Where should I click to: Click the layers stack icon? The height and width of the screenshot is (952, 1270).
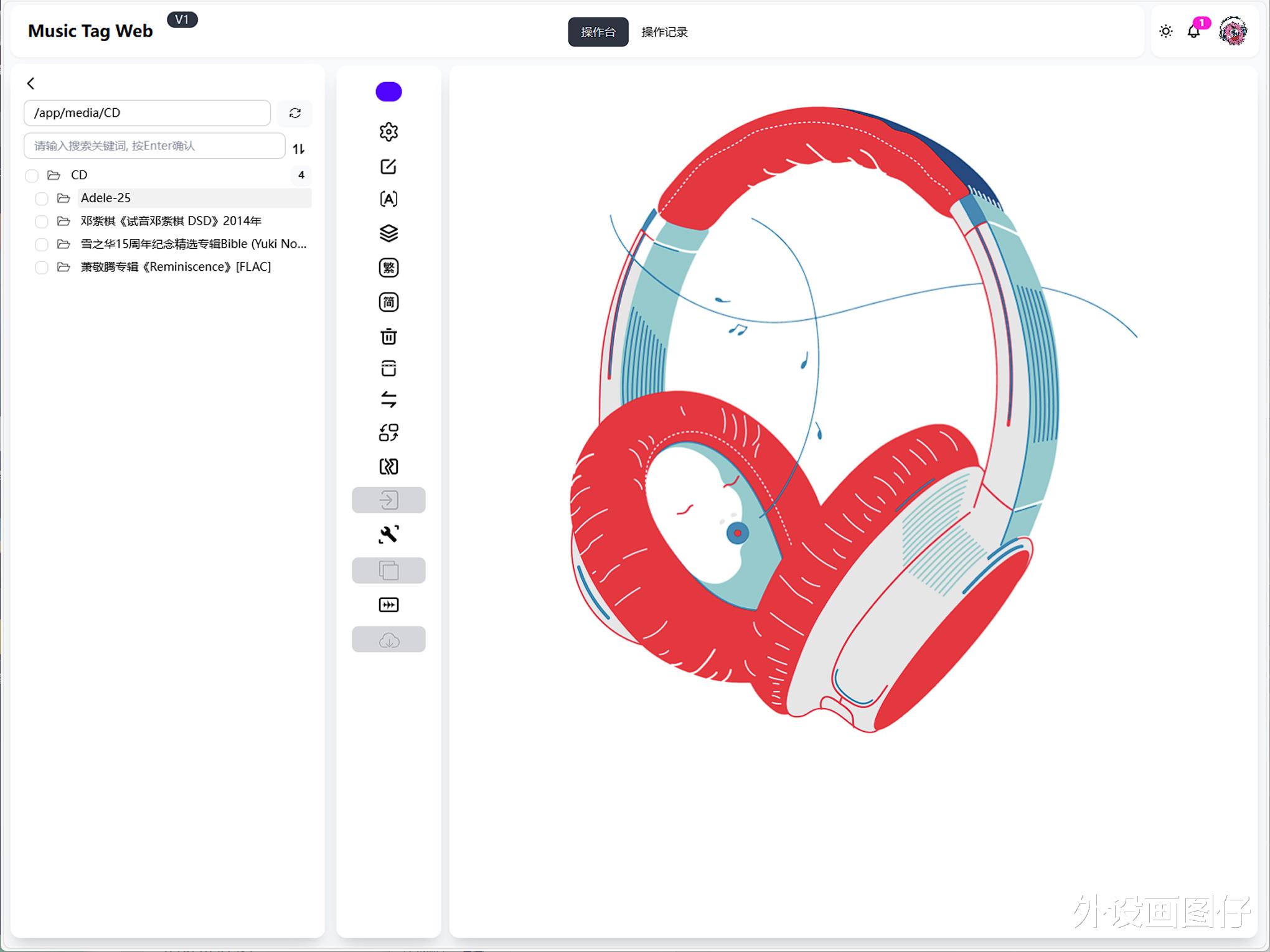(x=388, y=233)
